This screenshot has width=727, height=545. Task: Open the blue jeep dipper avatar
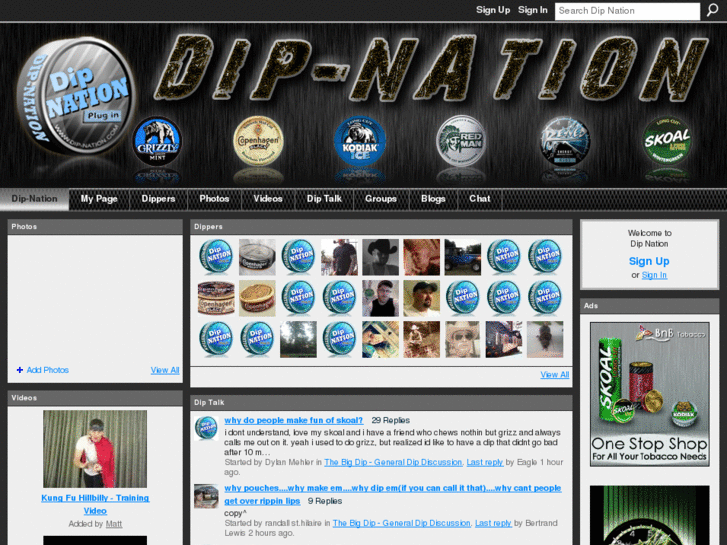[x=463, y=257]
